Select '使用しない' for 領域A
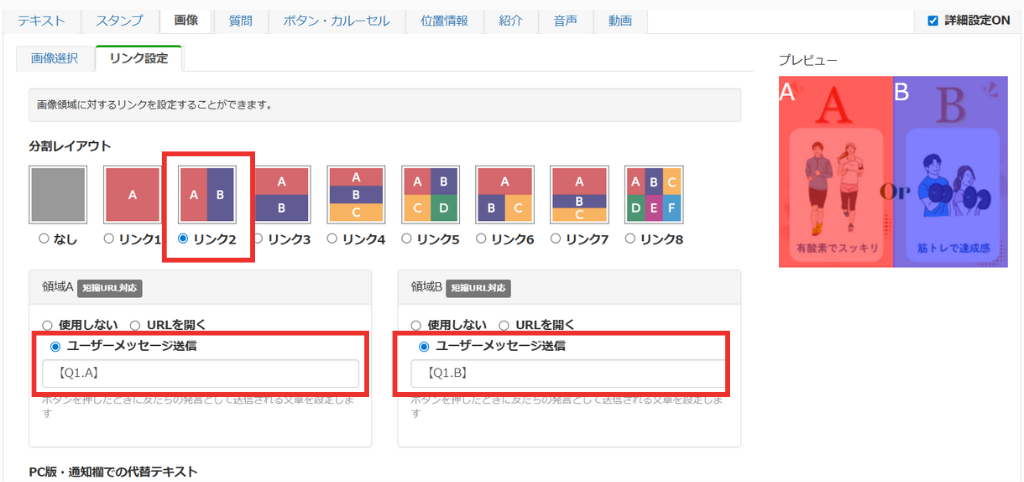 click(x=48, y=325)
